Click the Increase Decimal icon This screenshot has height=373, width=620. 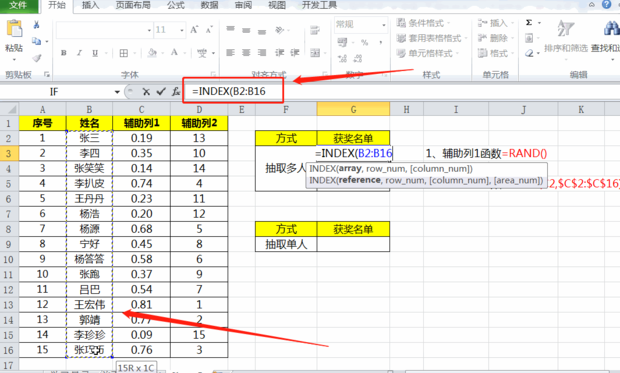point(342,59)
